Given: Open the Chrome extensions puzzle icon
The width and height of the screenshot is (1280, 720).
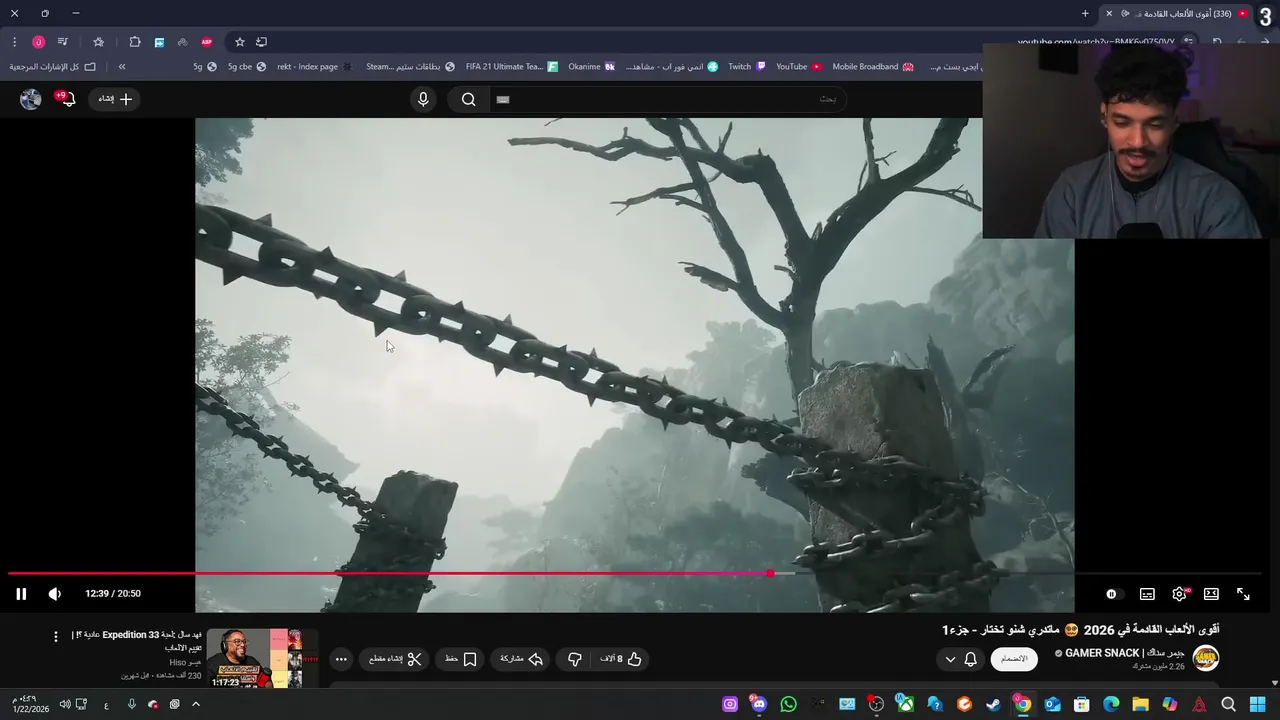Looking at the screenshot, I should tap(135, 42).
